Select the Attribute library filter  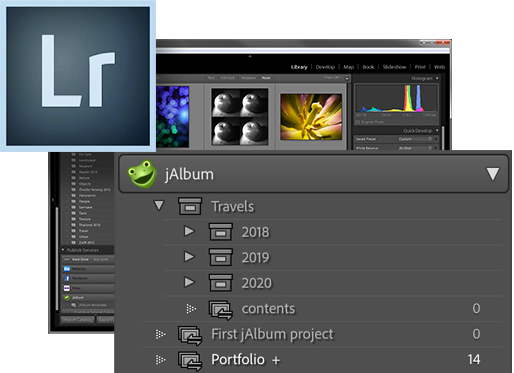(228, 78)
